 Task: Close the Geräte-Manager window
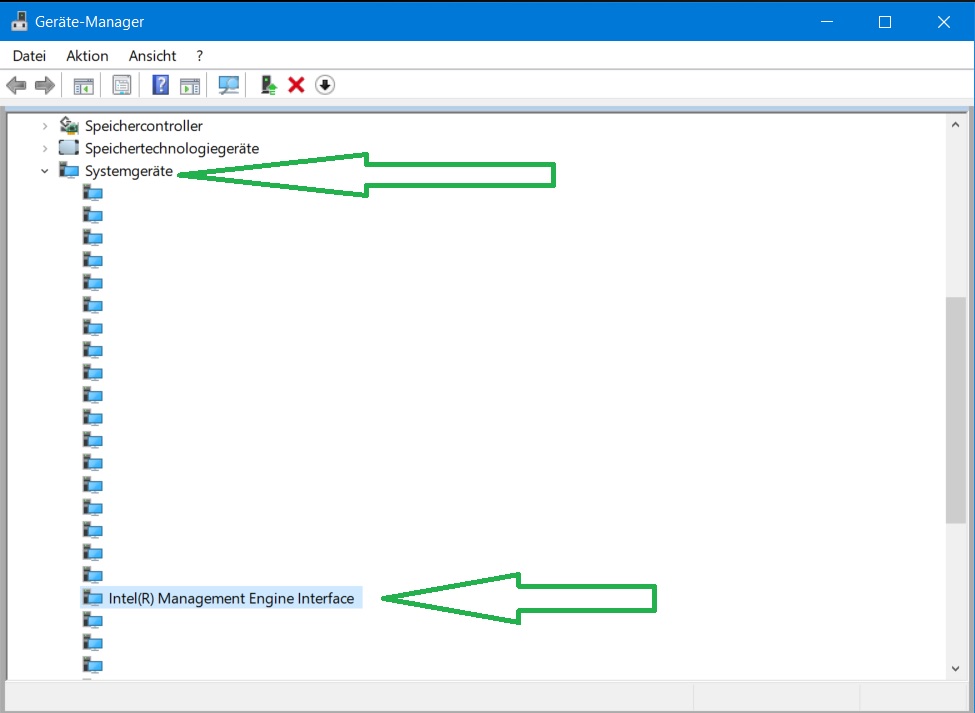[943, 22]
